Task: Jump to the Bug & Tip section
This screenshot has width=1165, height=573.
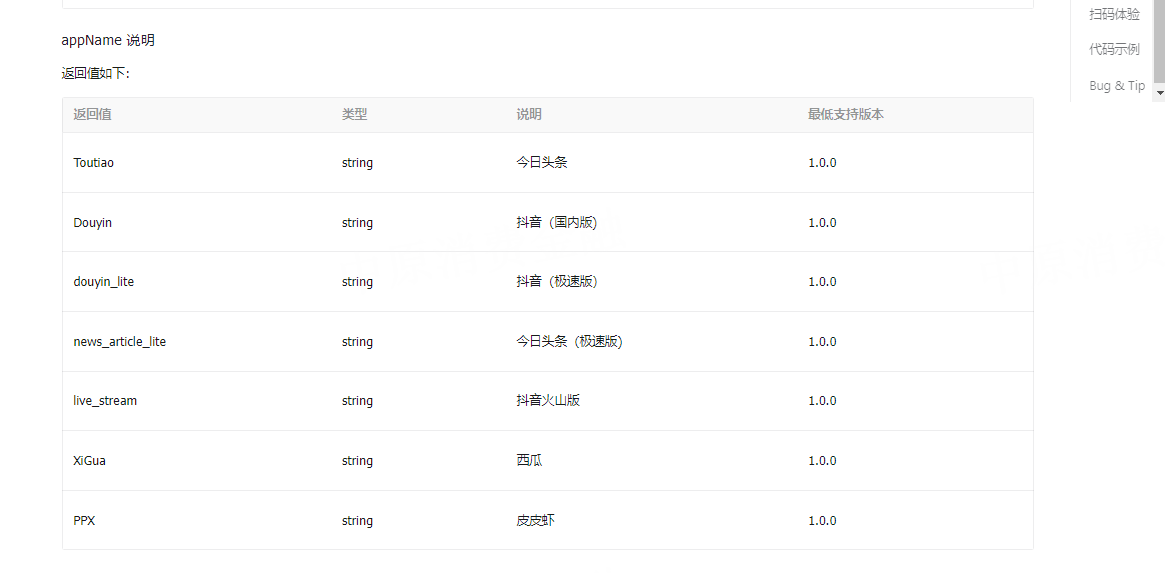Action: pyautogui.click(x=1116, y=86)
